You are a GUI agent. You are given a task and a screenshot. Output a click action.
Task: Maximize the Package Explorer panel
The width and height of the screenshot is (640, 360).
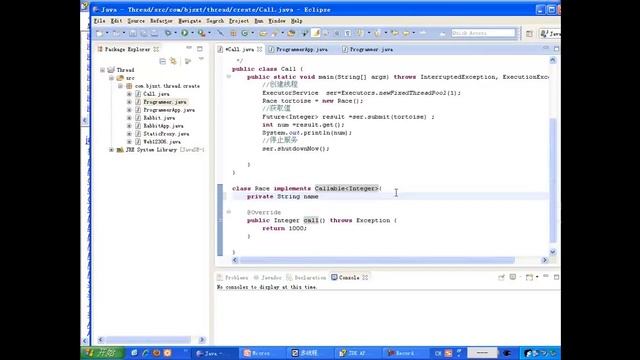(200, 49)
